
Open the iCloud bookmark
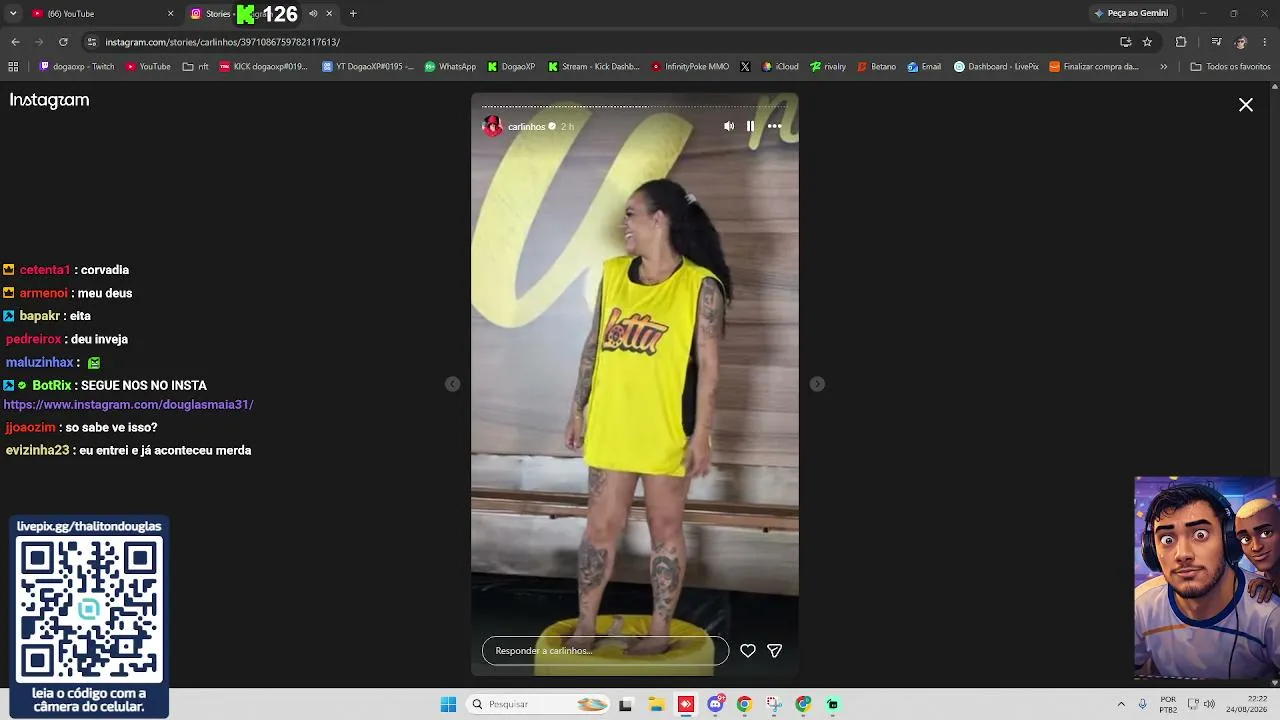780,67
